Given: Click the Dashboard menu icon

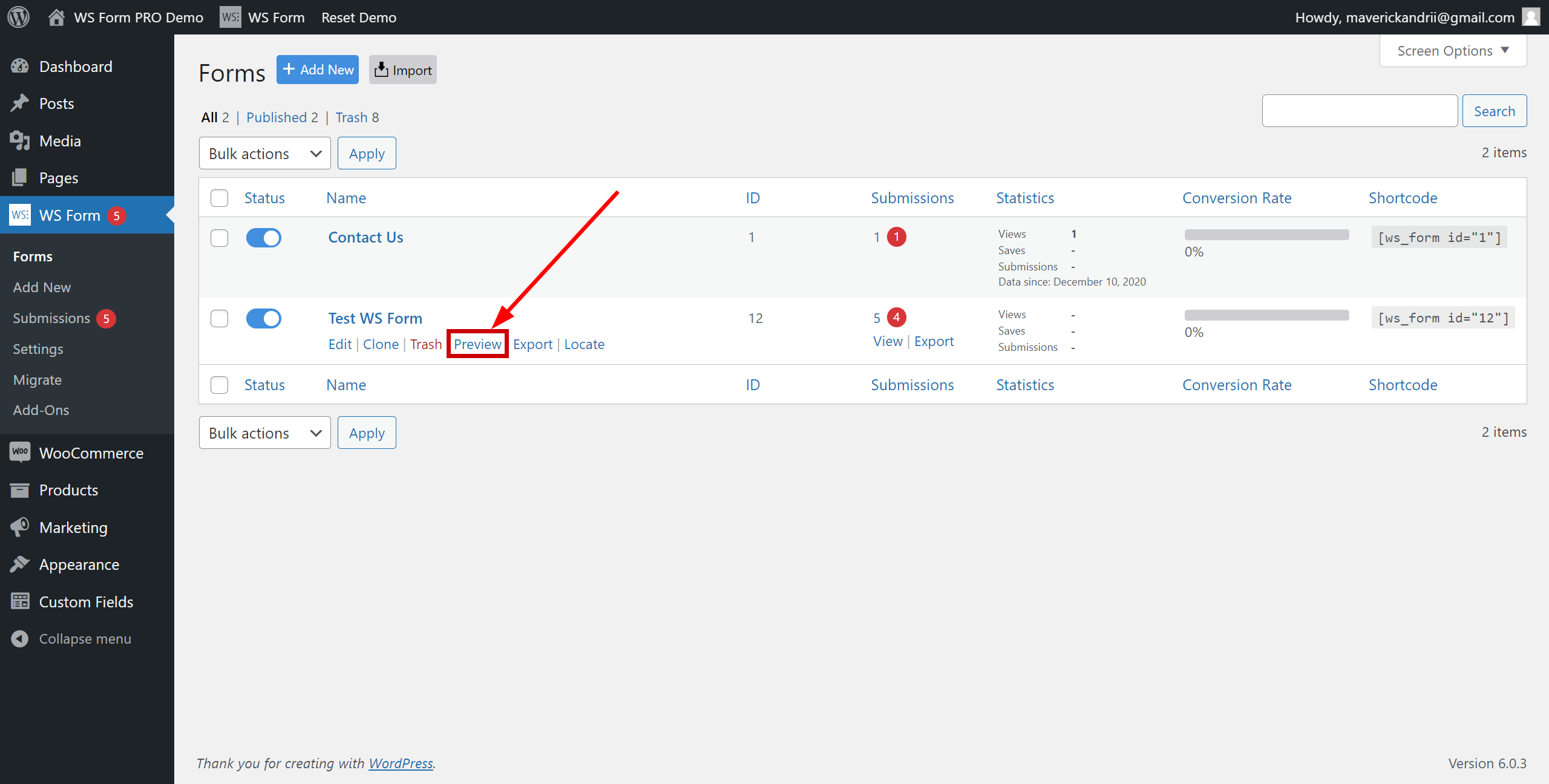Looking at the screenshot, I should [20, 66].
